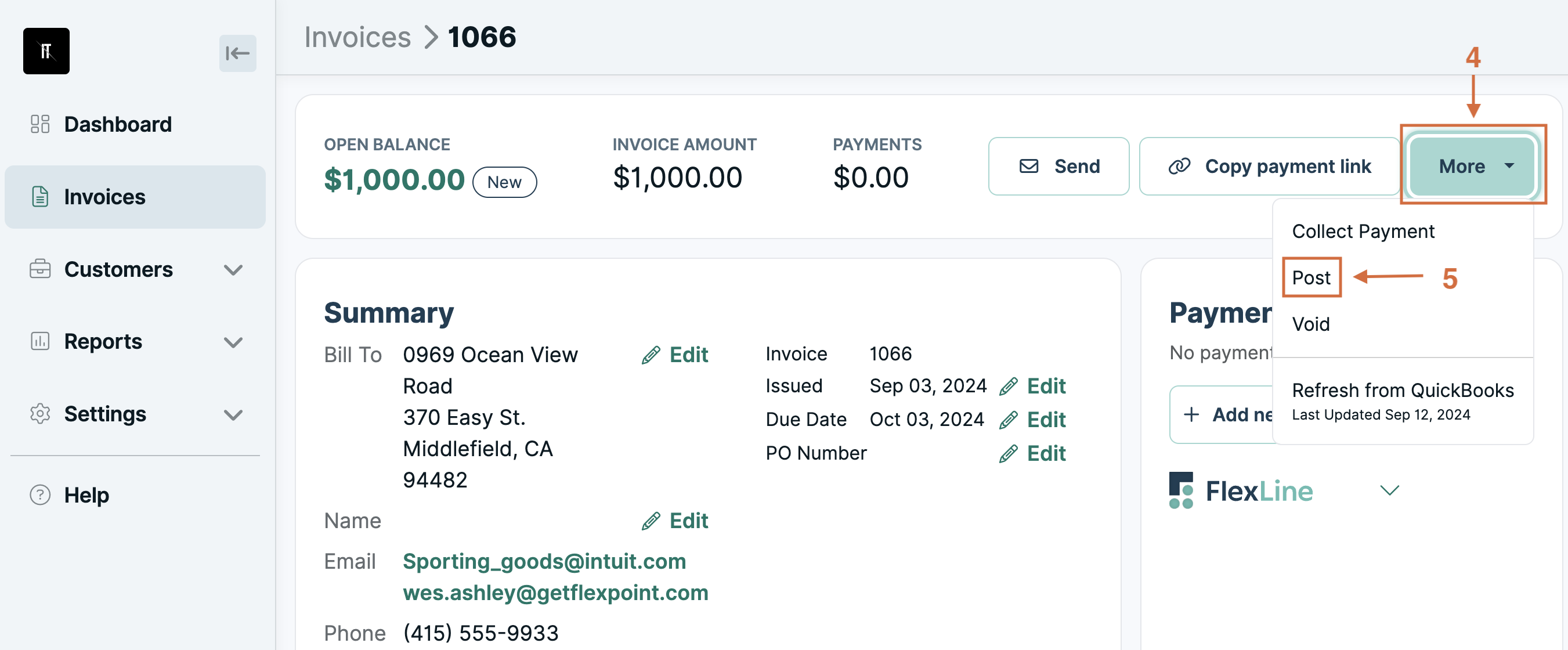Image resolution: width=1568 pixels, height=650 pixels.
Task: Edit the Bill To address
Action: tap(675, 355)
